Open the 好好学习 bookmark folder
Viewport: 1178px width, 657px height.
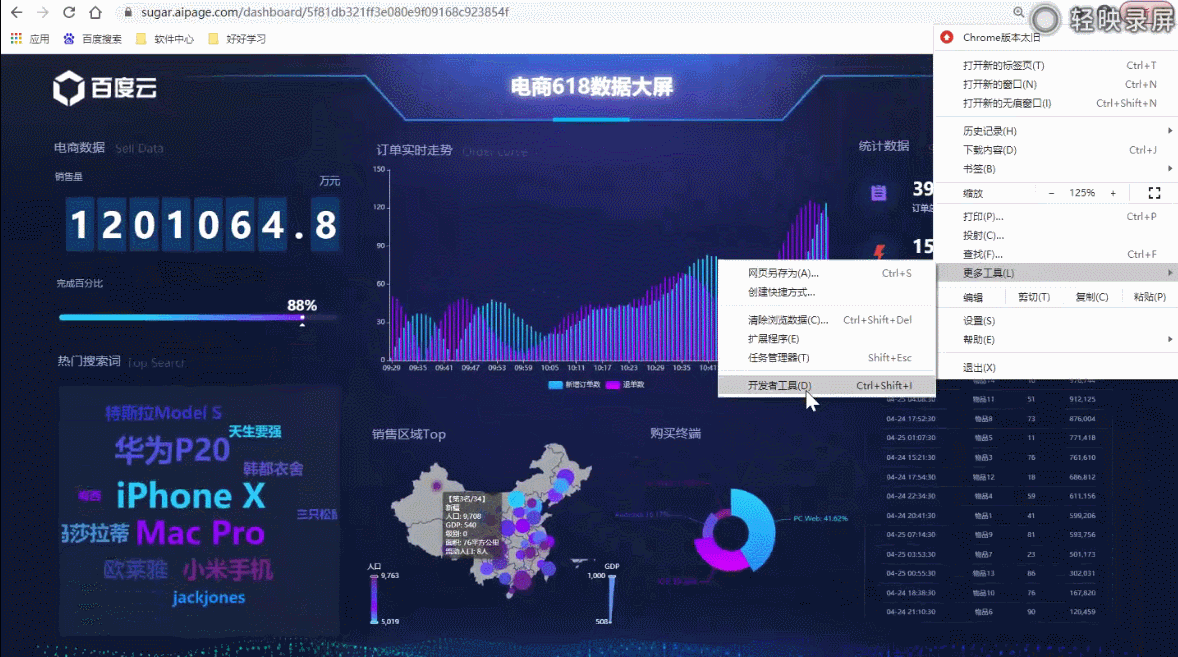tap(237, 38)
